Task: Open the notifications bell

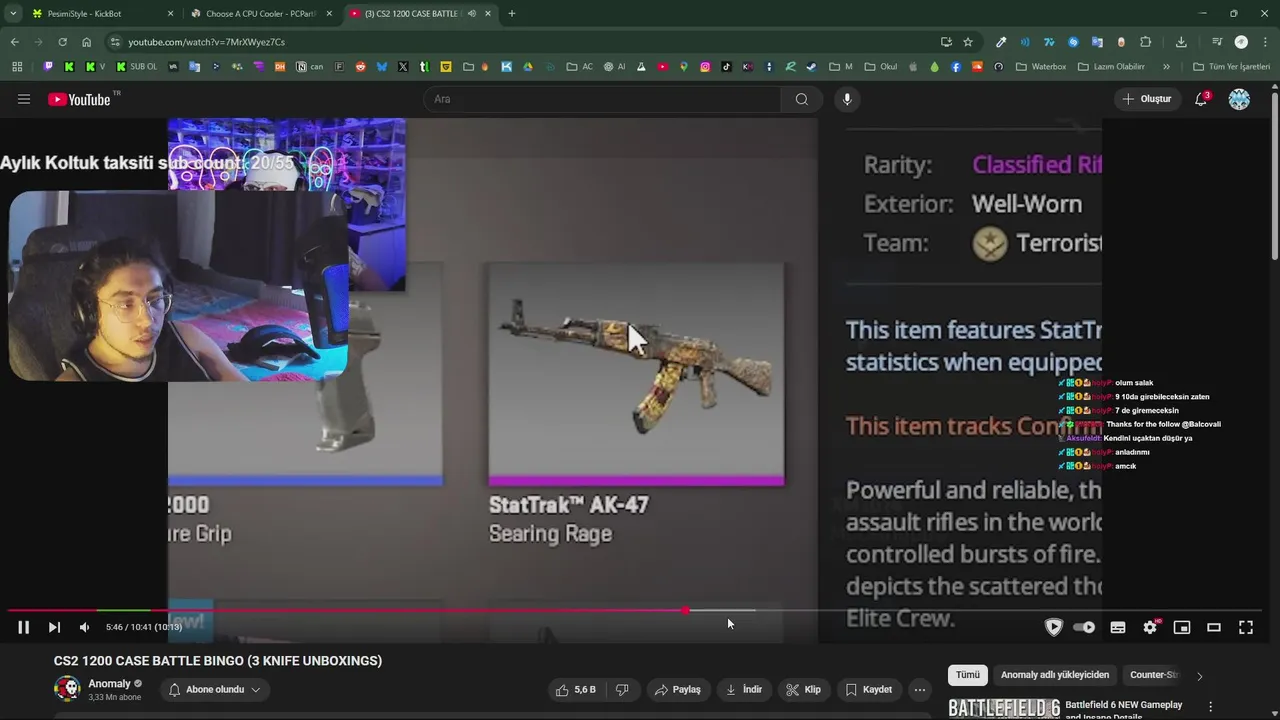Action: (x=1201, y=99)
